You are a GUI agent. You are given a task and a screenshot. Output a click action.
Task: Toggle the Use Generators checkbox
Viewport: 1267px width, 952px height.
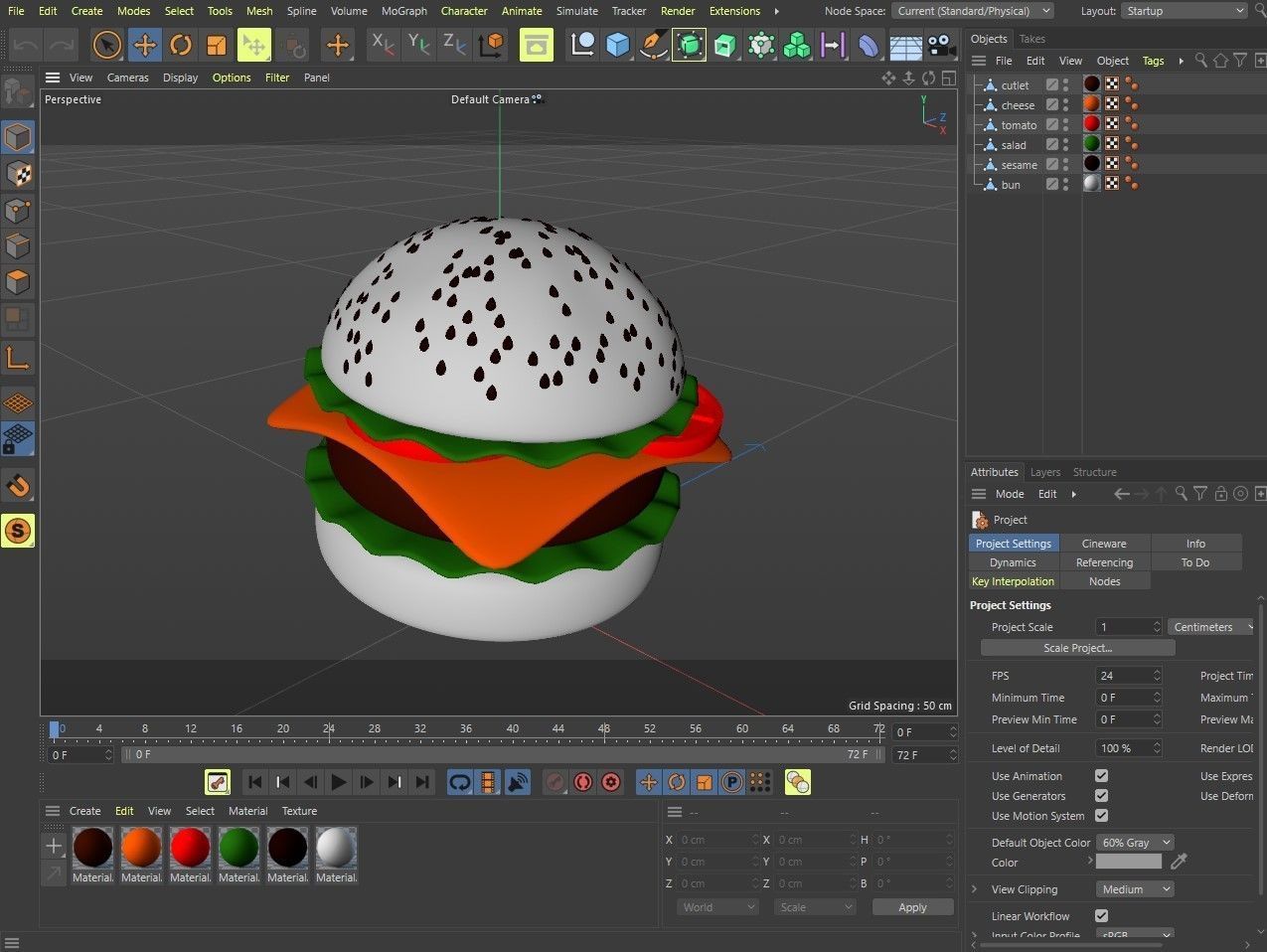[1101, 796]
